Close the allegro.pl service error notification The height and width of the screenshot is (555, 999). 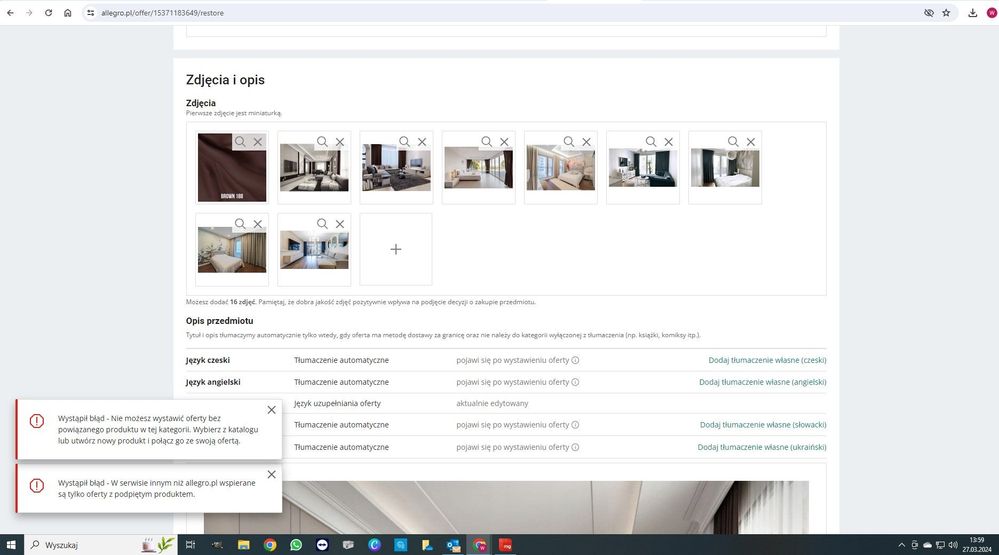pyautogui.click(x=272, y=474)
